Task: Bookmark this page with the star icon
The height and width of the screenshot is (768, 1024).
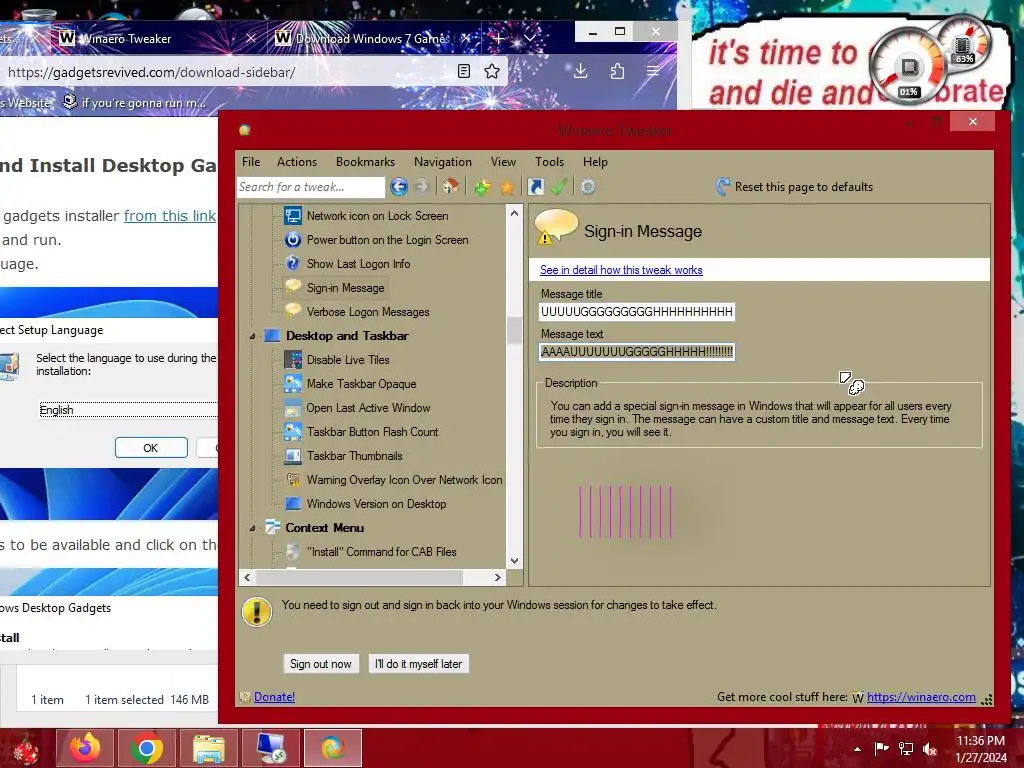Action: pyautogui.click(x=492, y=71)
